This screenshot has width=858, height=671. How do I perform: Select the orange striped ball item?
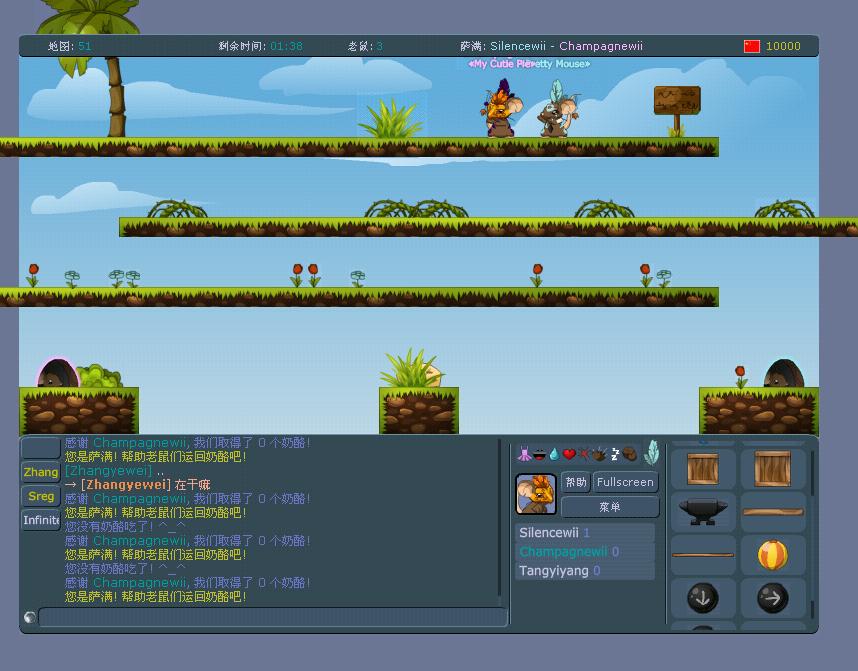click(773, 554)
